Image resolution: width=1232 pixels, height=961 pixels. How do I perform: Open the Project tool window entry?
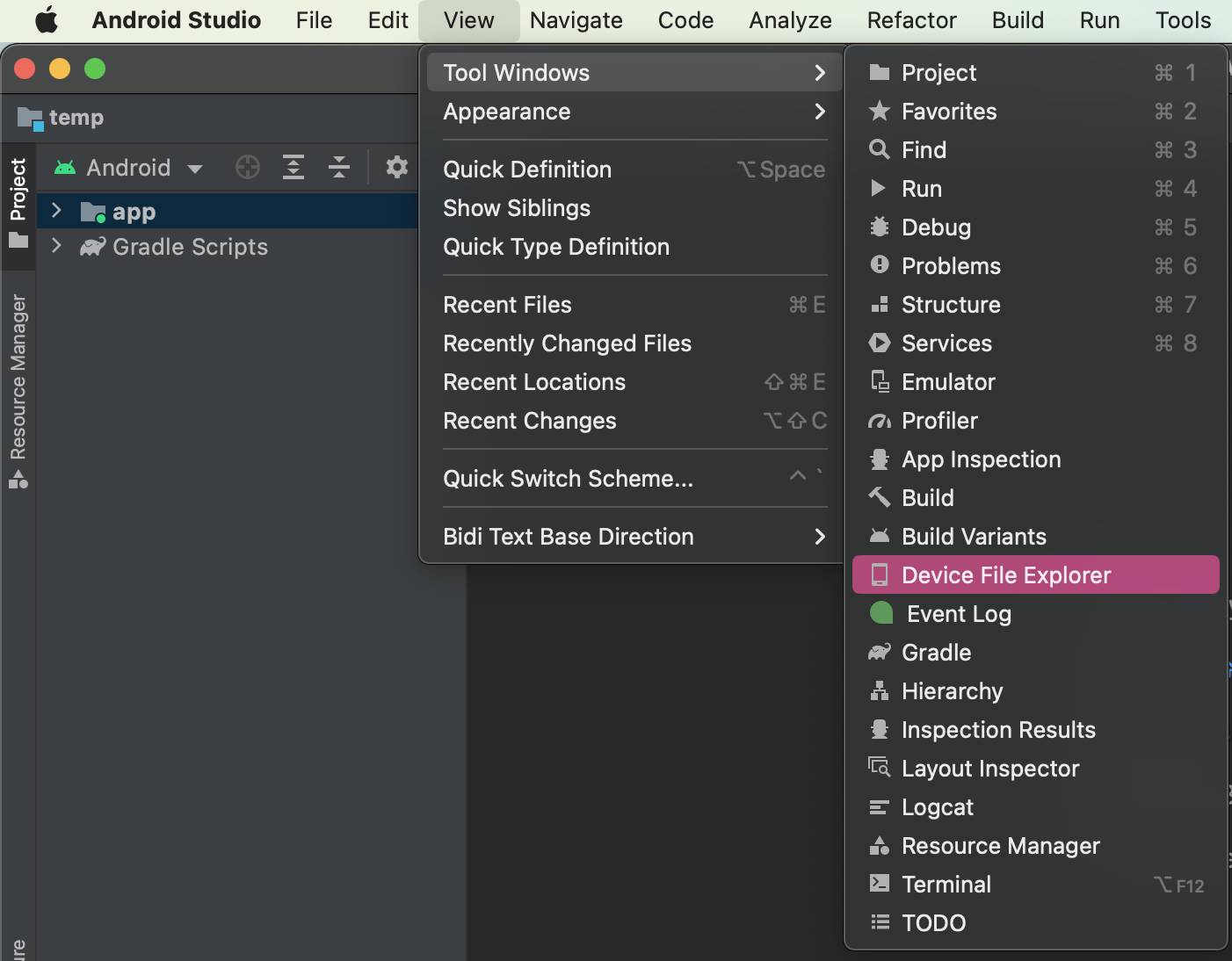click(1035, 73)
